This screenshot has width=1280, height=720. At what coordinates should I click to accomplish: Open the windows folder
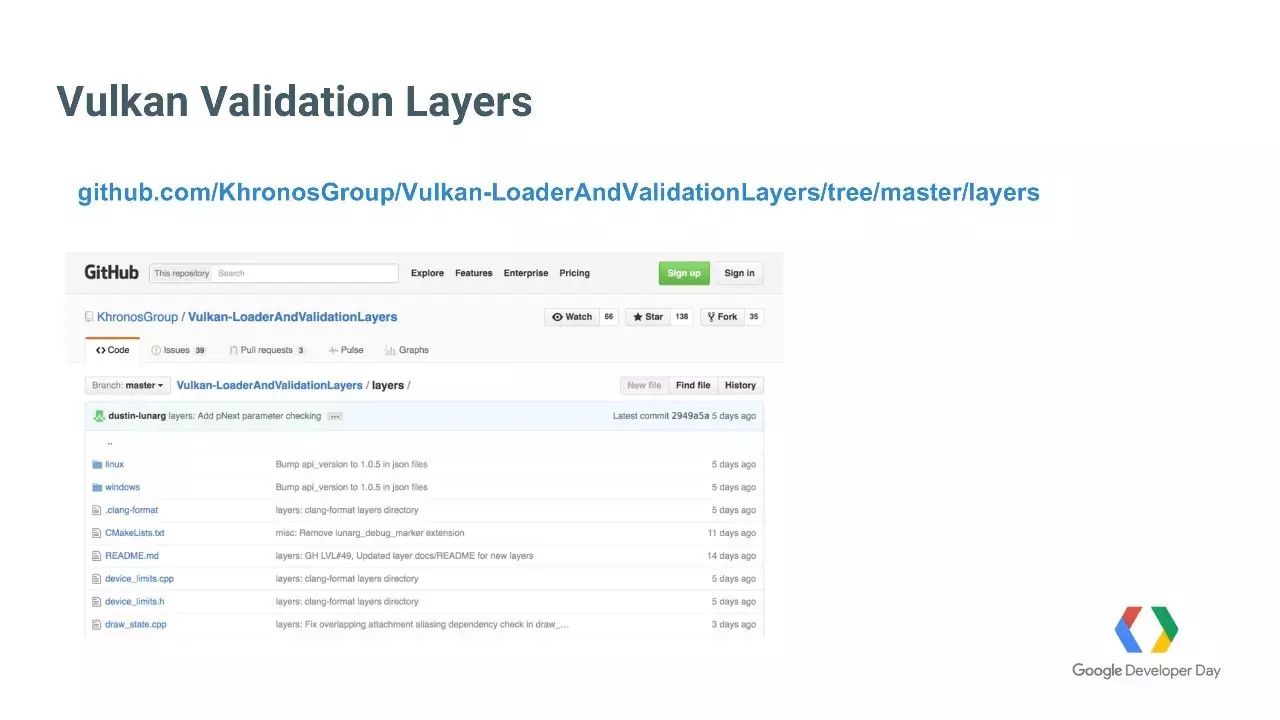122,487
